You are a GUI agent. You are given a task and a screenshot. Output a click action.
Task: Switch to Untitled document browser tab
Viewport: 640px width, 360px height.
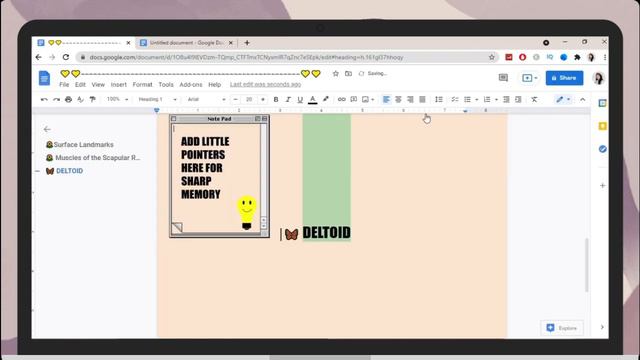click(x=186, y=42)
